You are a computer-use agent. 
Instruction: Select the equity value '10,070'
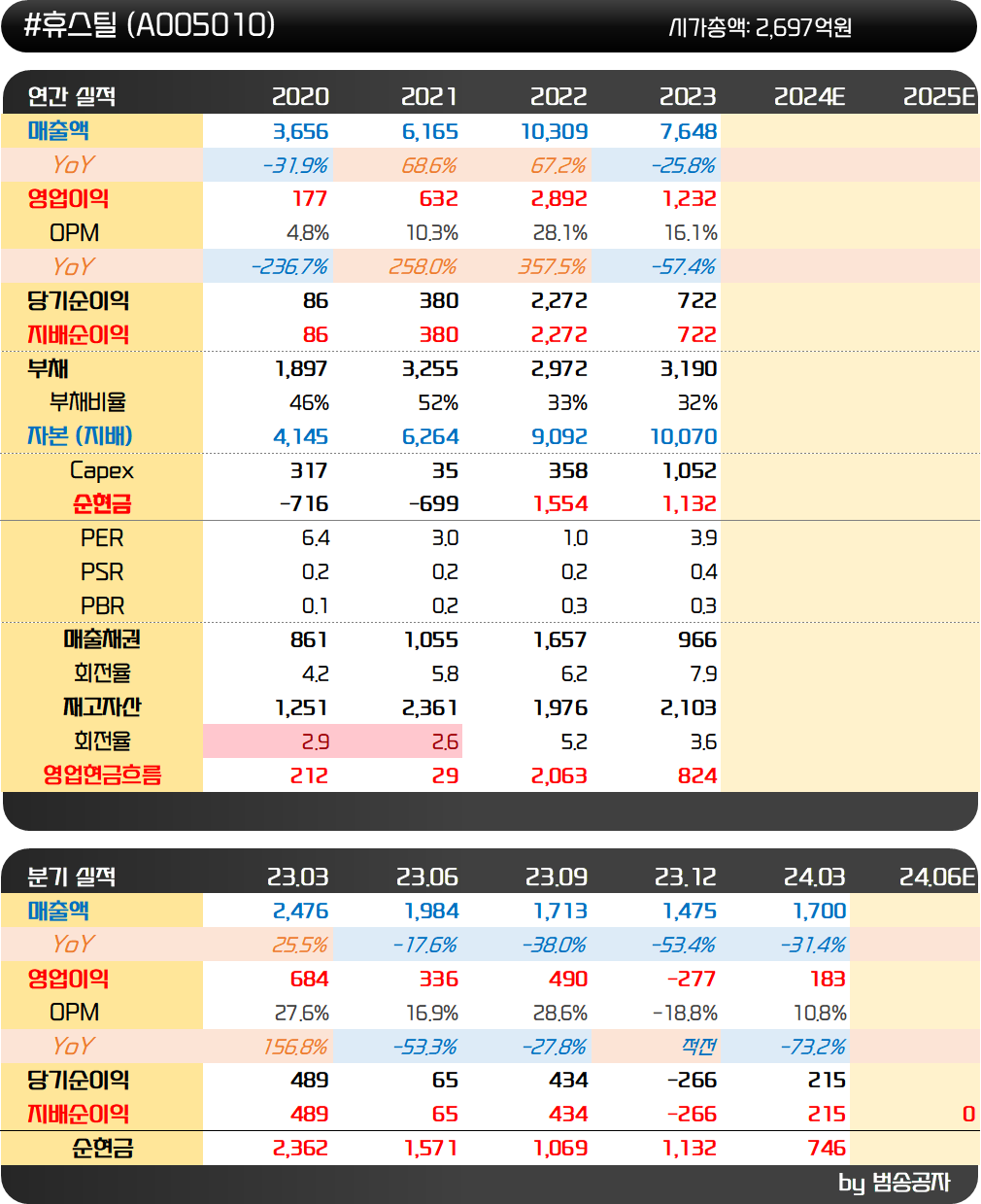tap(684, 436)
